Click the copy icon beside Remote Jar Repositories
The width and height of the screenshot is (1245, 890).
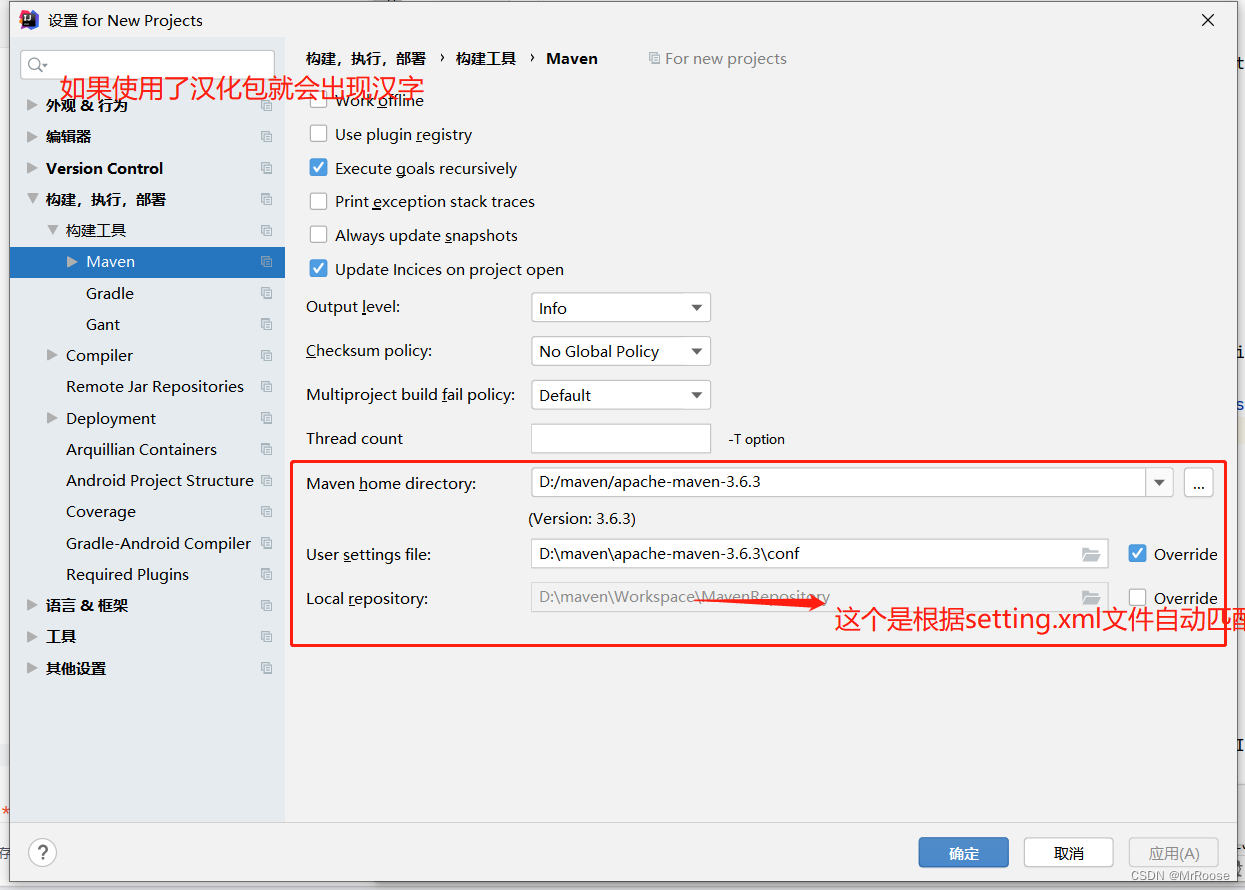[266, 386]
